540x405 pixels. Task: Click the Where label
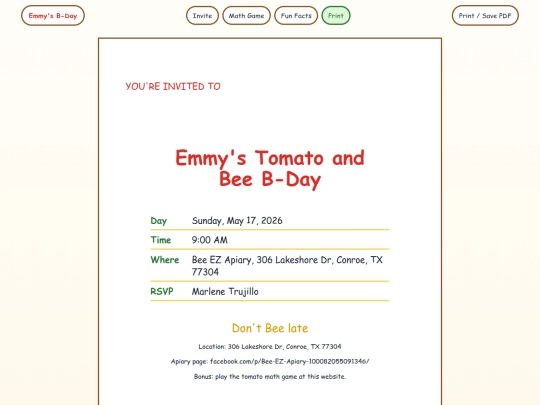click(x=165, y=260)
